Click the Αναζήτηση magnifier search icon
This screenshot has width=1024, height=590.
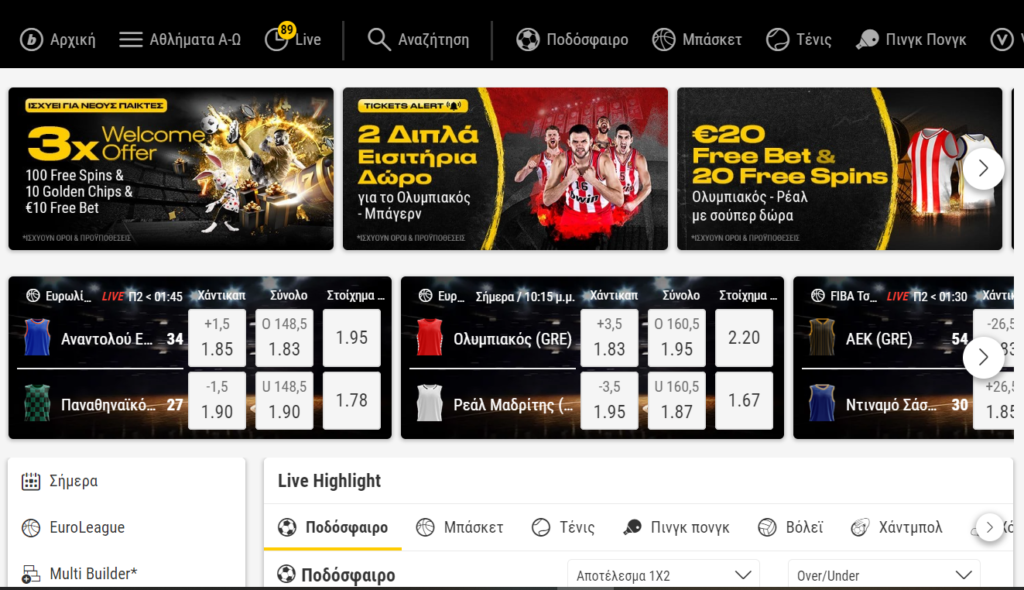pos(378,39)
